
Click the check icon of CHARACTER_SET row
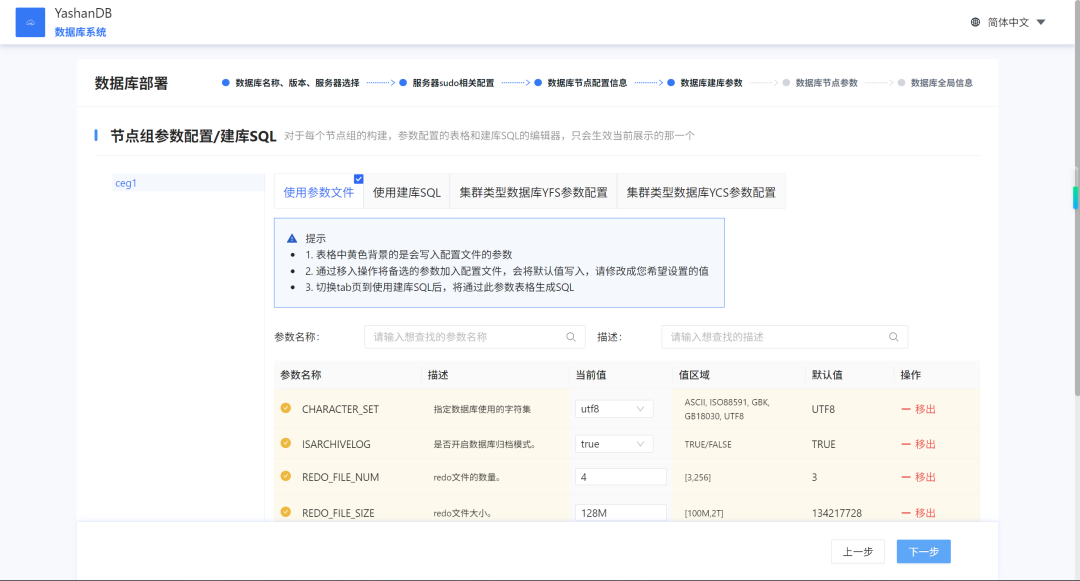[x=286, y=408]
